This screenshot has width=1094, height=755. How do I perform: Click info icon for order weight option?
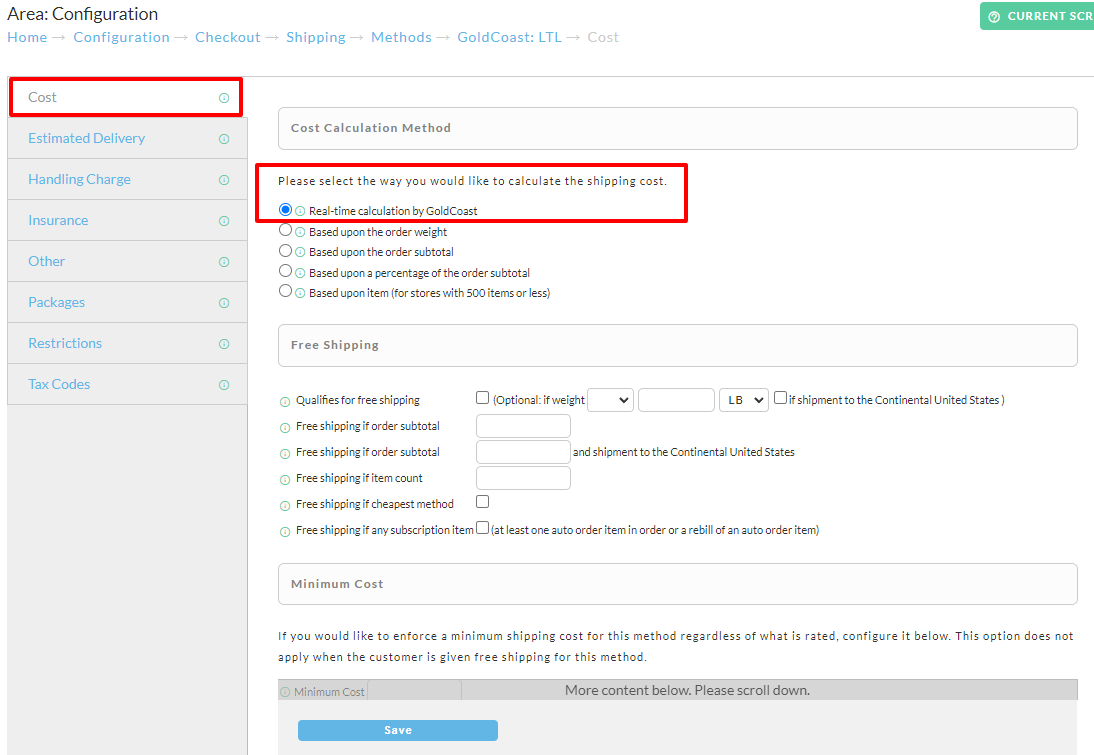tap(300, 232)
